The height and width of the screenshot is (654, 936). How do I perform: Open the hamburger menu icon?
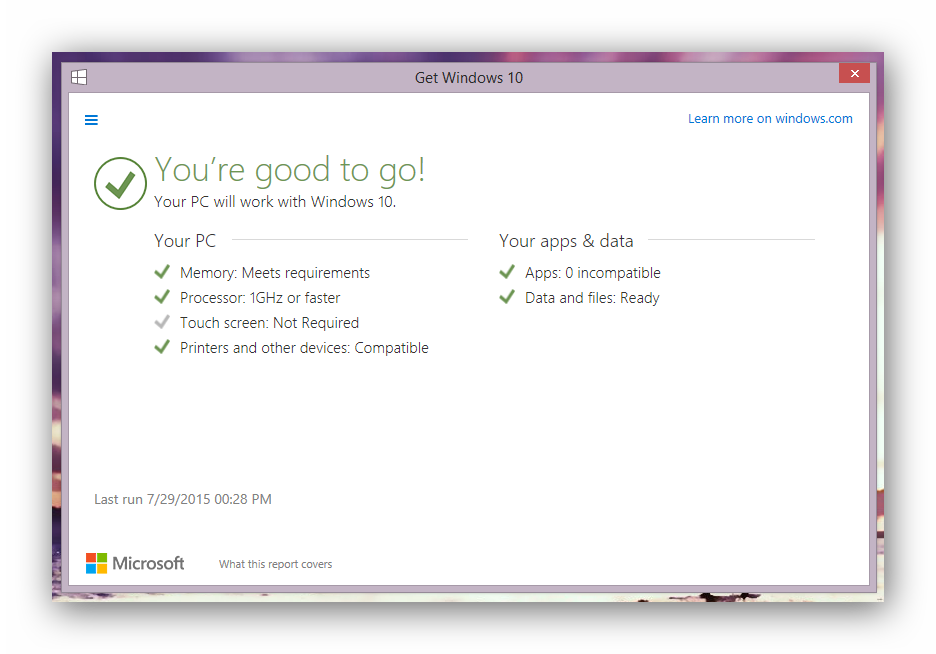click(91, 120)
